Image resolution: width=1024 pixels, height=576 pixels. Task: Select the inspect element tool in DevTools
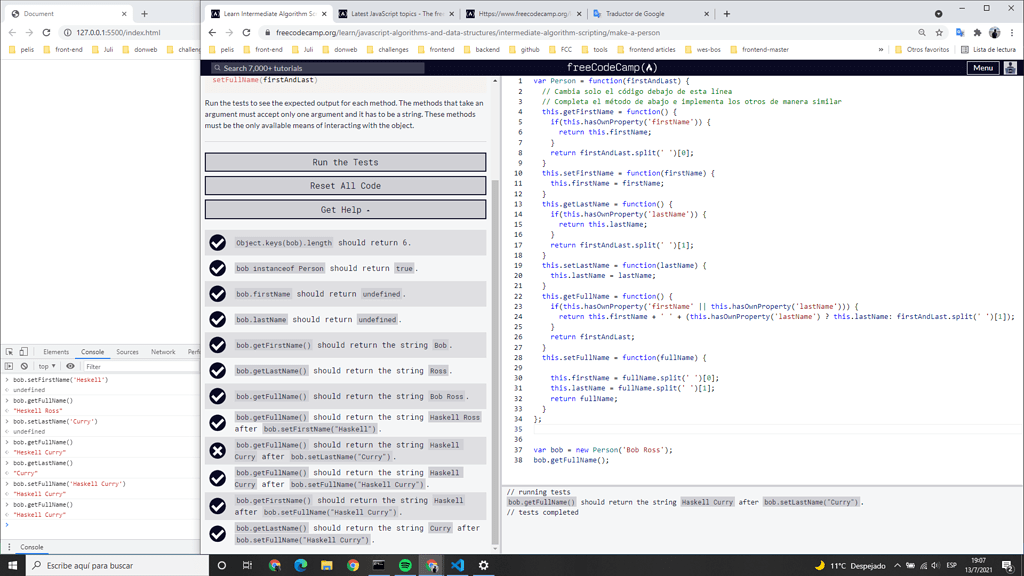[x=9, y=352]
